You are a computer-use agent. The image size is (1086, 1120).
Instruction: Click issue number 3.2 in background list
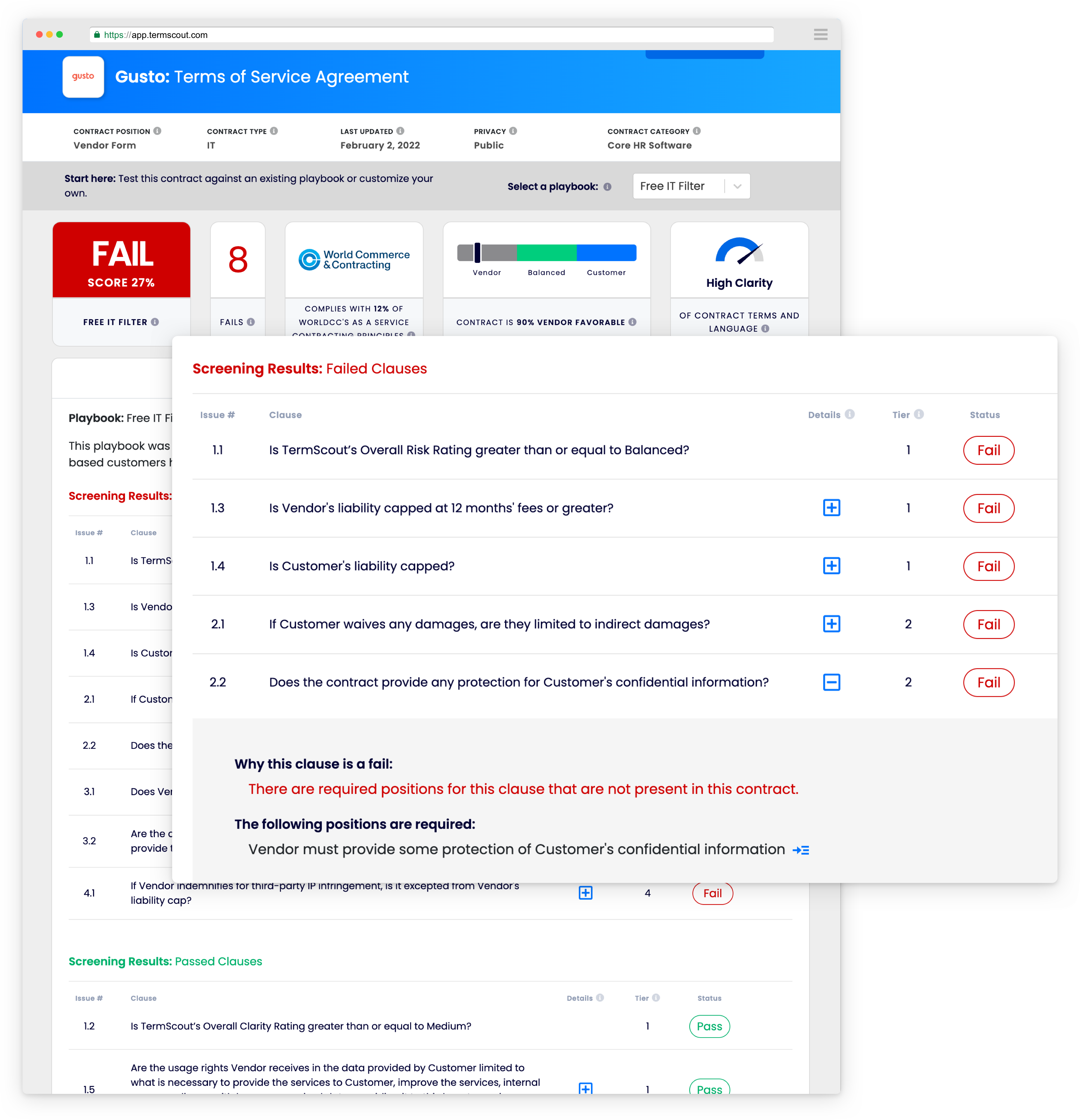click(x=89, y=841)
